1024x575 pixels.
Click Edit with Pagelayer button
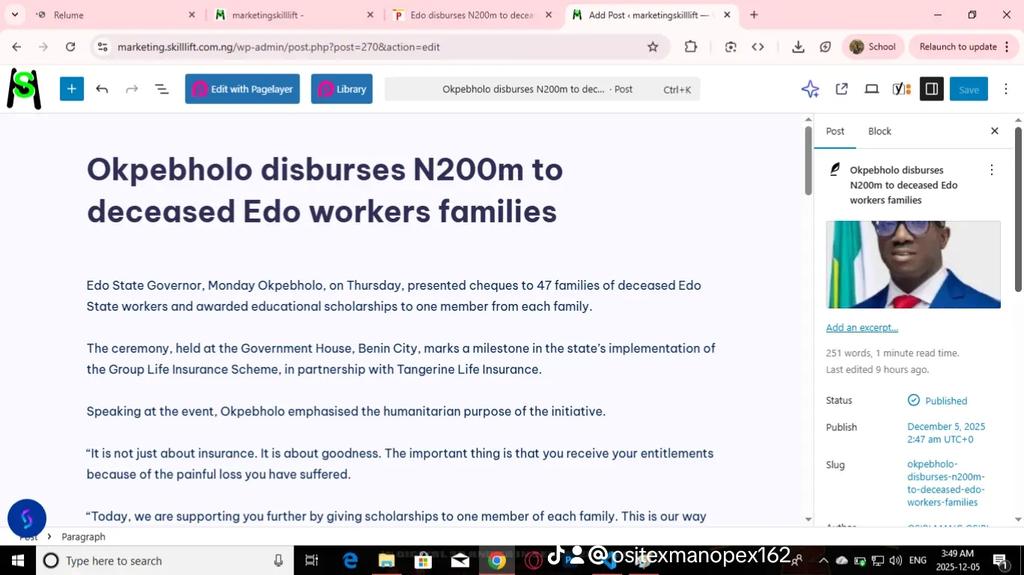pyautogui.click(x=242, y=89)
